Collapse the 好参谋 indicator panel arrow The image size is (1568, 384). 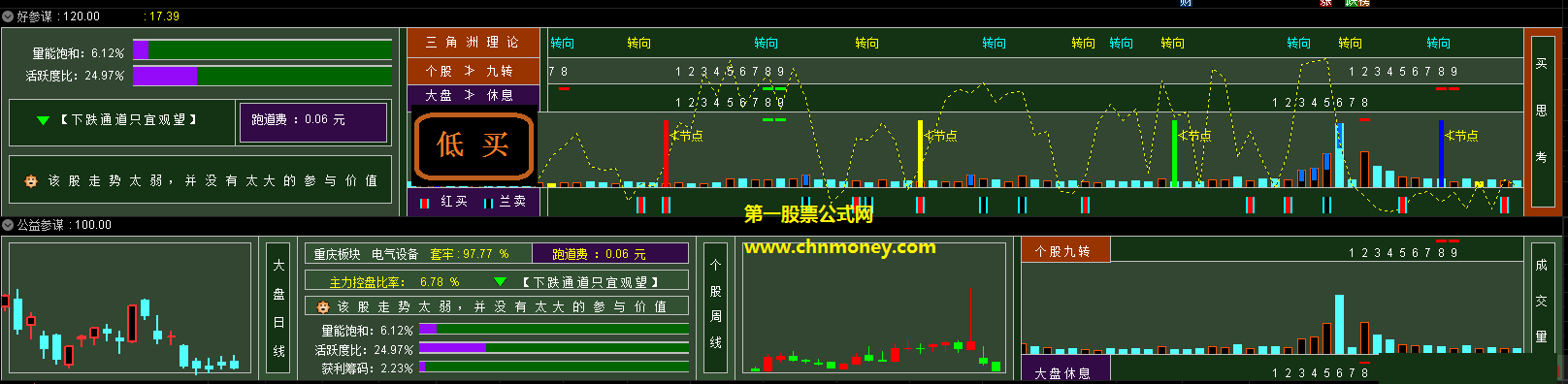coord(8,16)
